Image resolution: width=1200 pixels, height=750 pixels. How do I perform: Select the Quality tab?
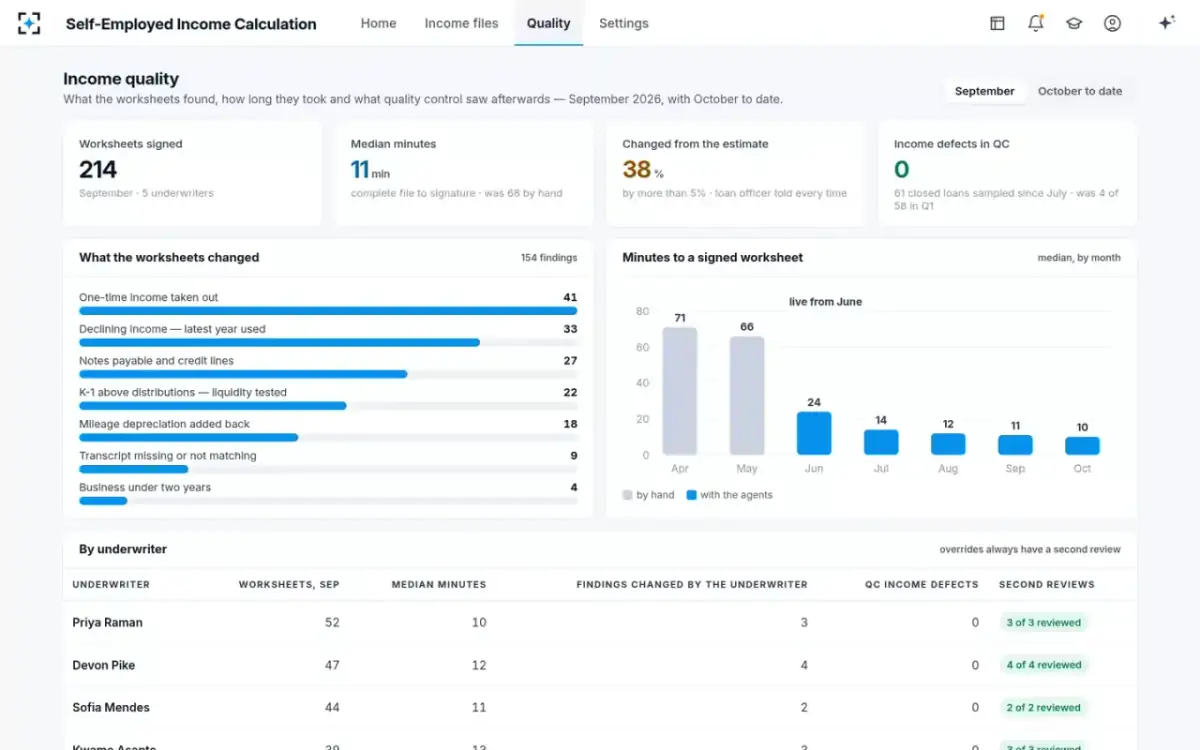click(x=549, y=23)
